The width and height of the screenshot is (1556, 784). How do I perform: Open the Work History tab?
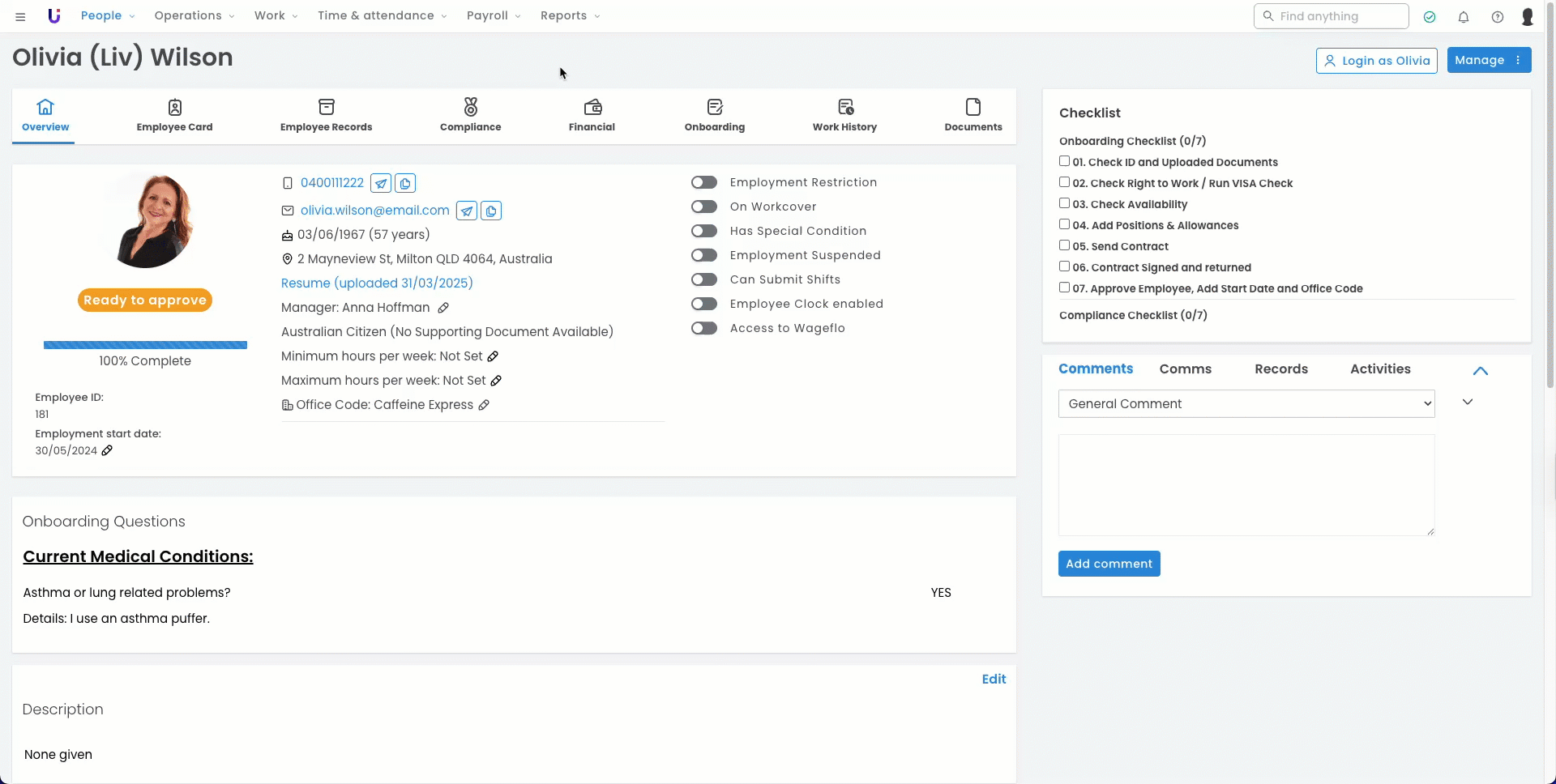click(x=844, y=115)
